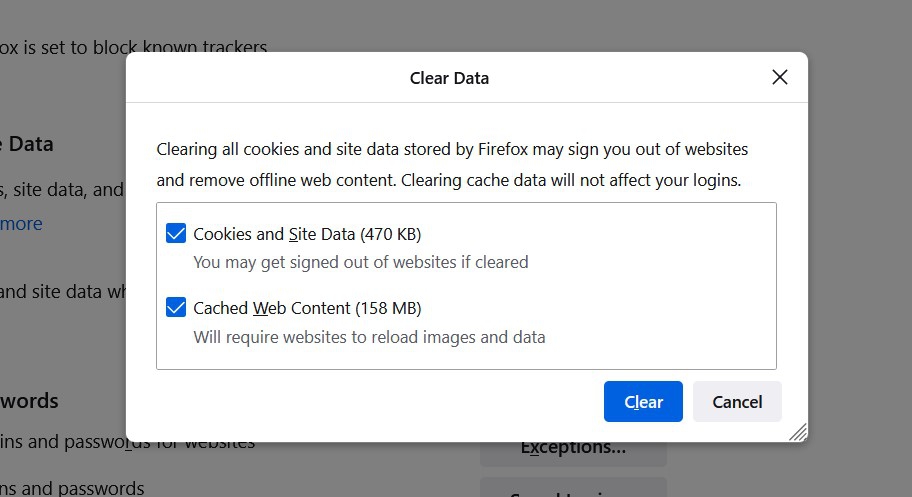Viewport: 912px width, 497px height.
Task: Open the Exceptions button behind the dialog
Action: 573,449
